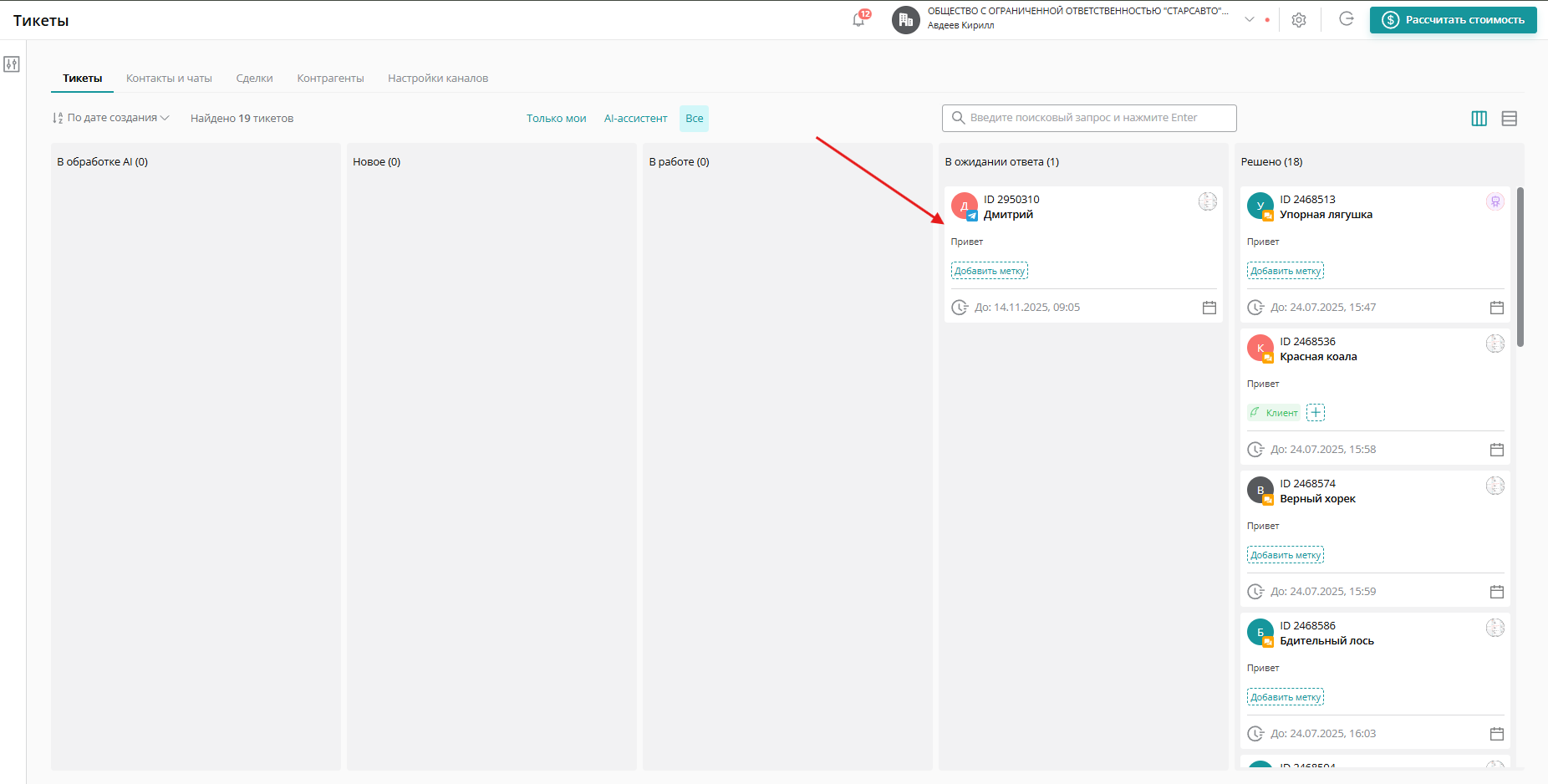The width and height of the screenshot is (1548, 784).
Task: Click Дмитрий's avatar on ticket 2950310
Action: (x=965, y=206)
